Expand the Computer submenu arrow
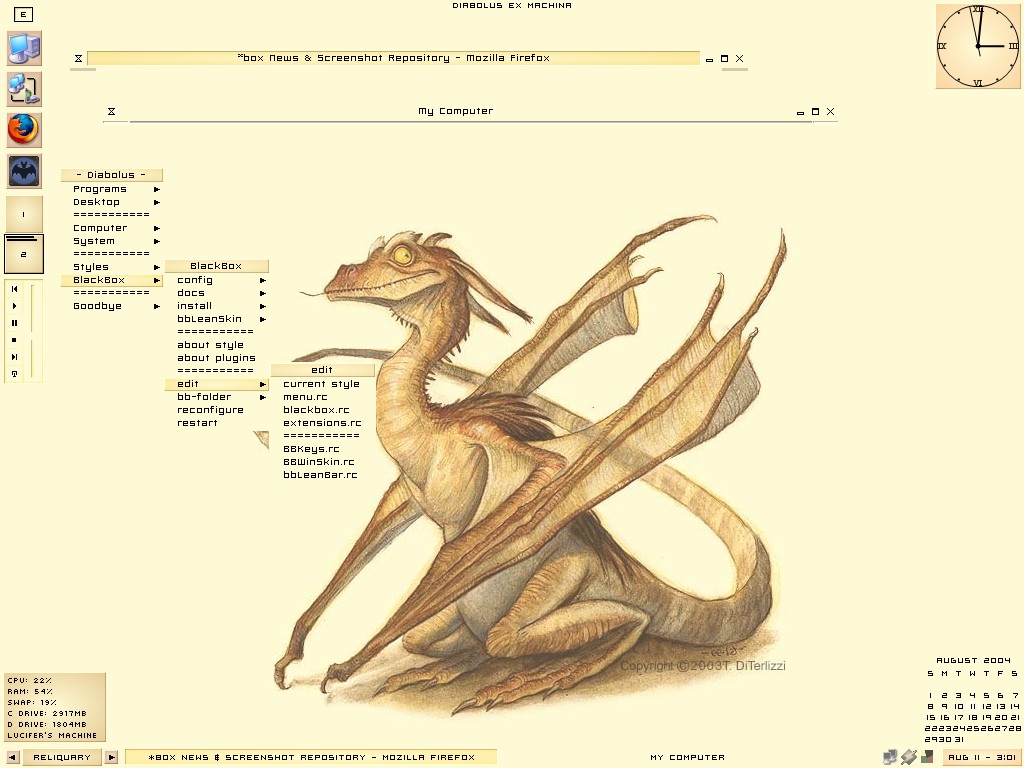The image size is (1024, 768). (157, 229)
